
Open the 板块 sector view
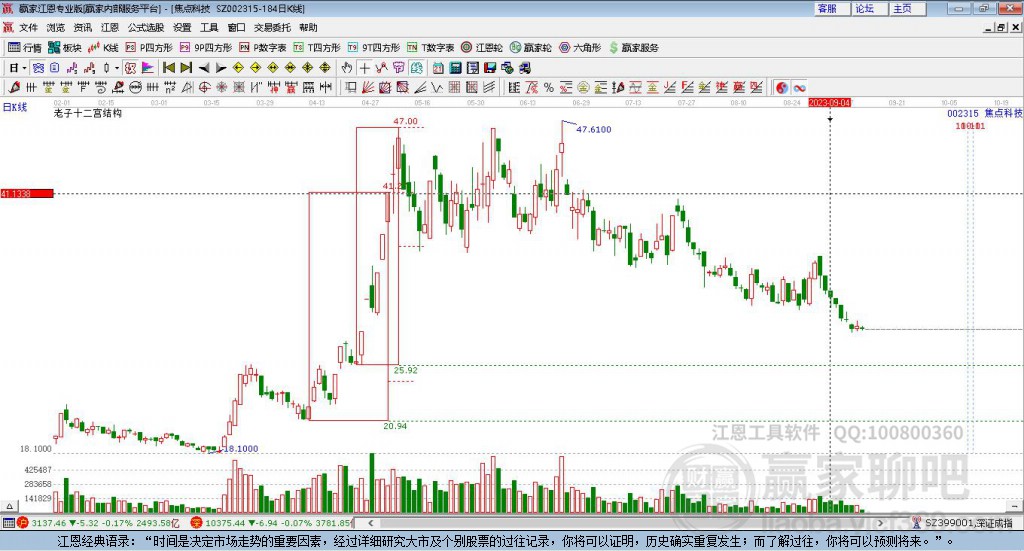click(65, 48)
